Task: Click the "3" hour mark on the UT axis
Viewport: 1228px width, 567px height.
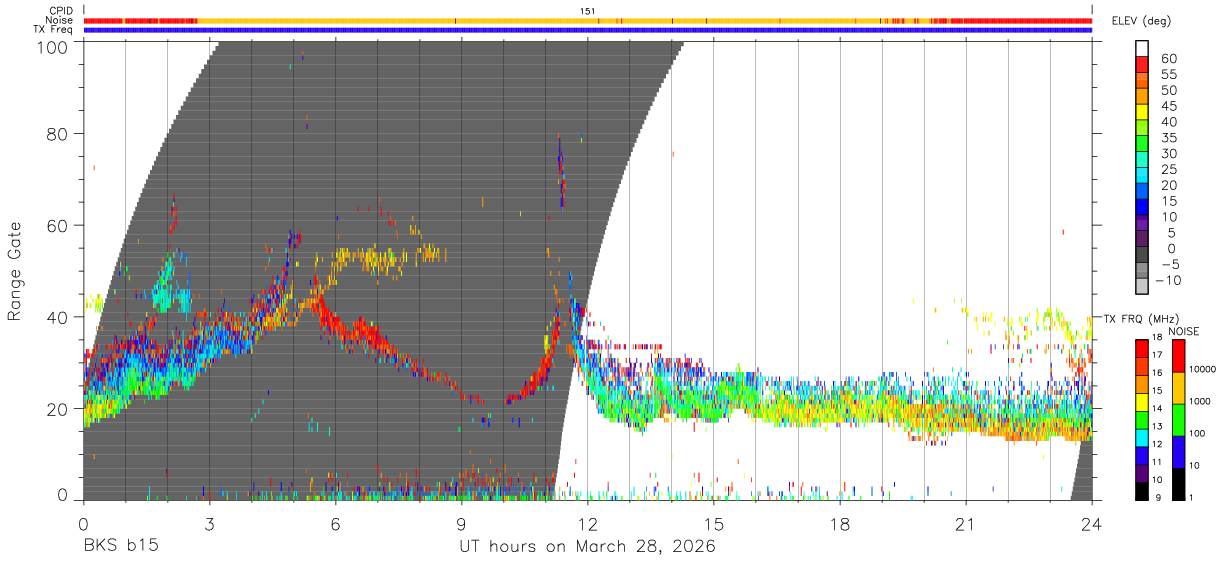Action: (210, 524)
